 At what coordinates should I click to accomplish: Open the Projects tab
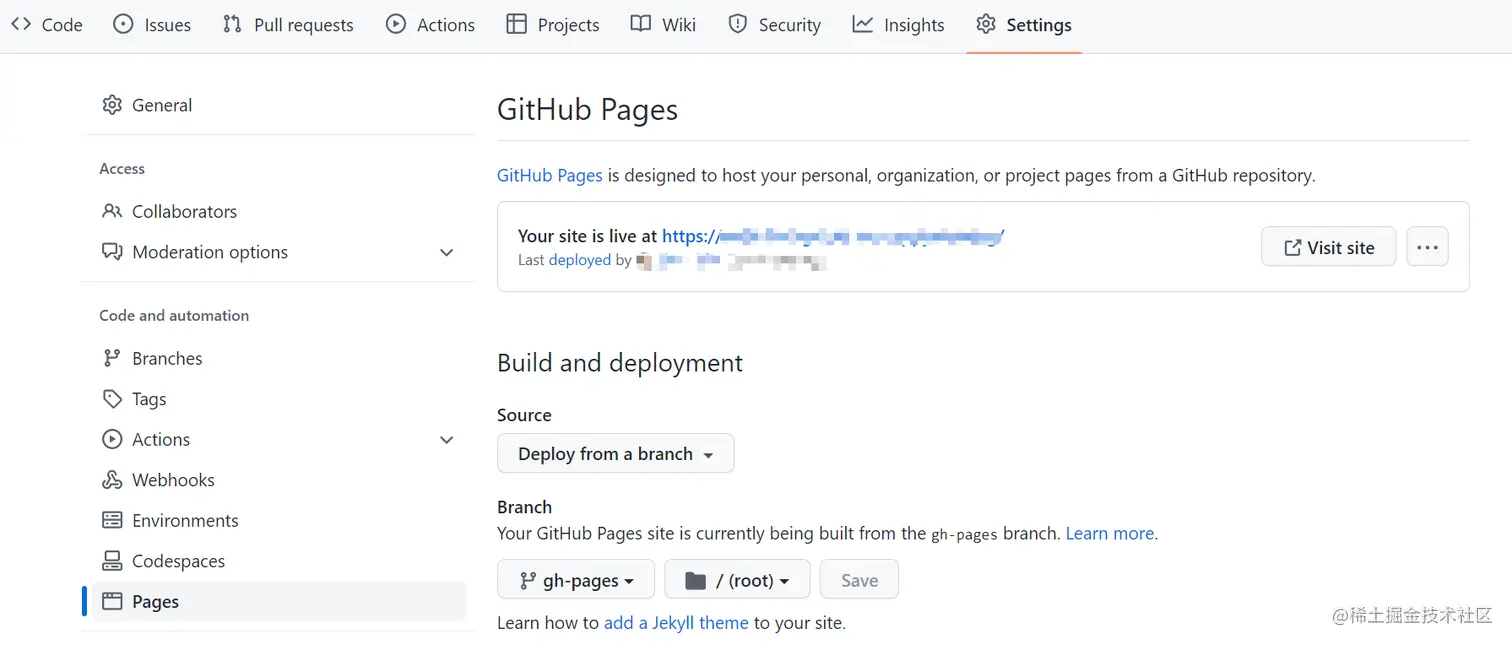[553, 25]
